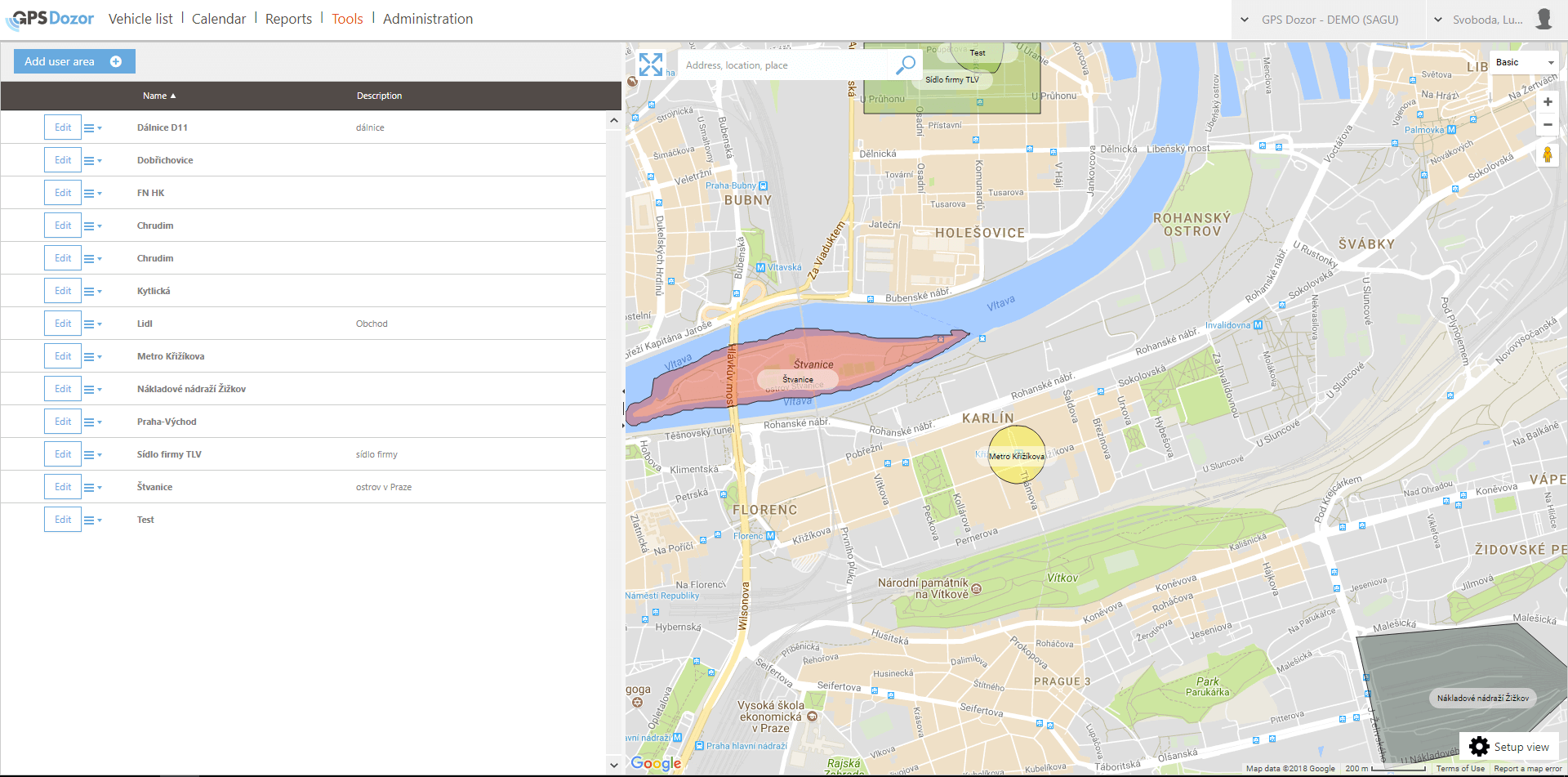This screenshot has width=1568, height=777.
Task: Open the Basic map type dropdown
Action: tap(1524, 63)
